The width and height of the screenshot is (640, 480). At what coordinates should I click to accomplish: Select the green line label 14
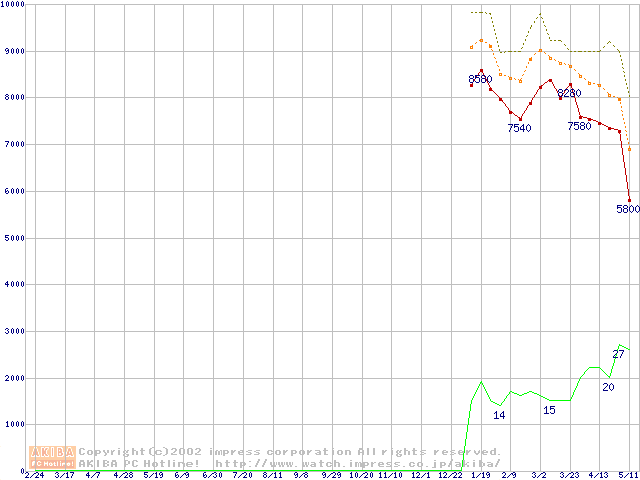pos(499,415)
